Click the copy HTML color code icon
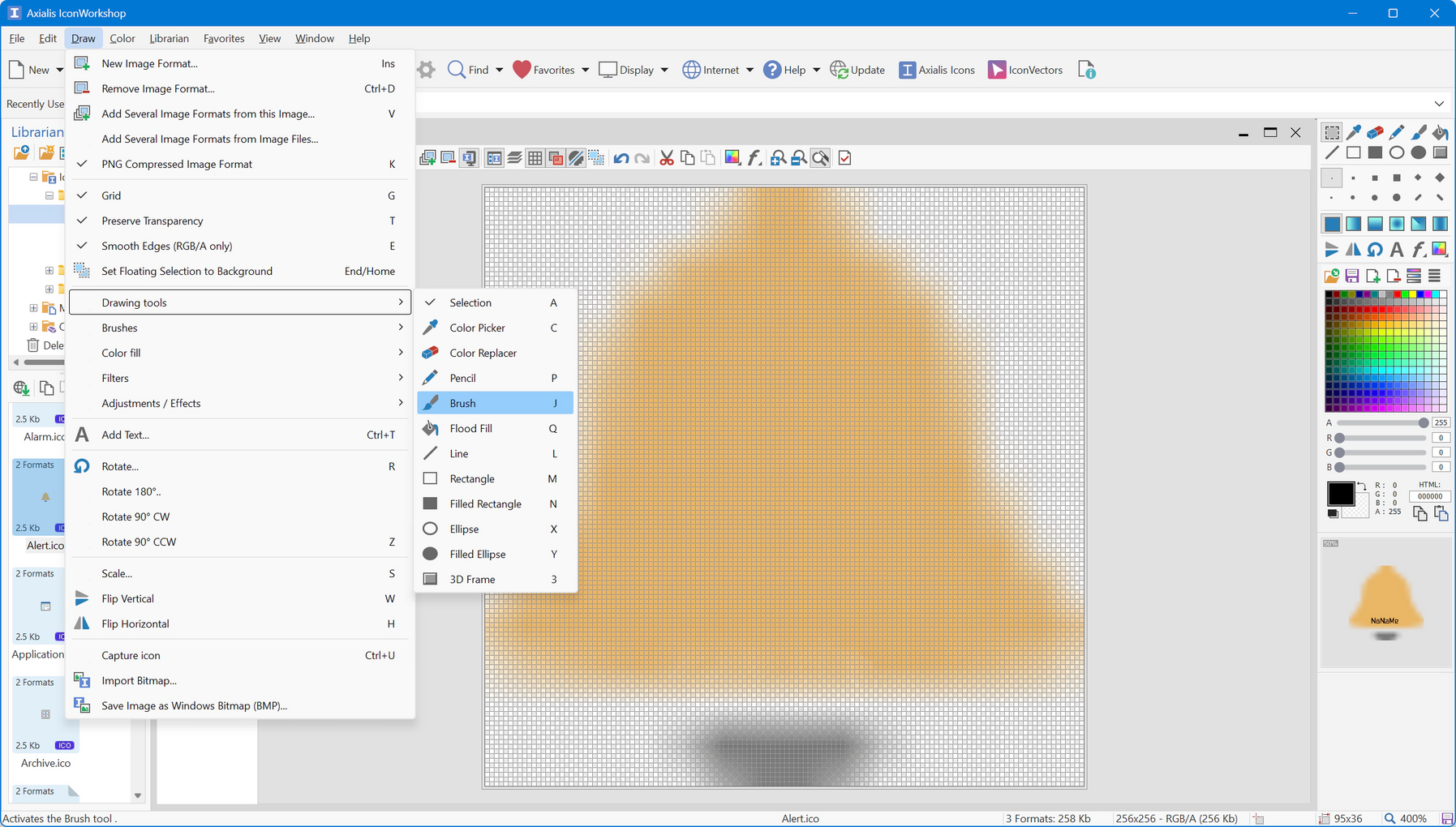Screen dimensions: 1456x827 pyautogui.click(x=1419, y=513)
